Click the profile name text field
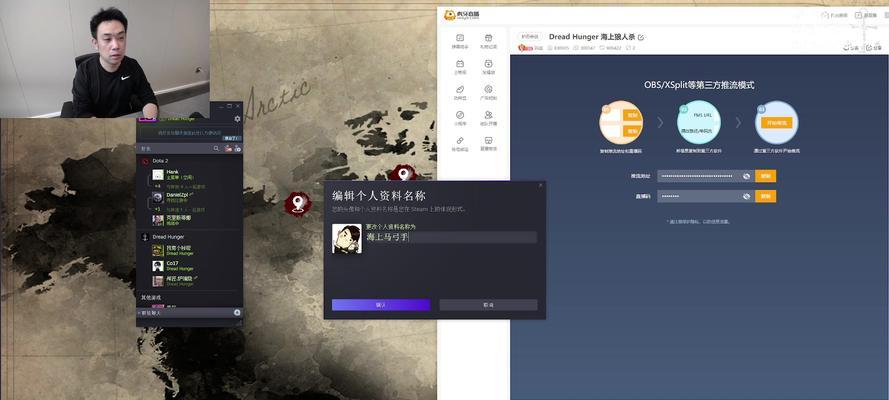889x400 pixels. tap(451, 237)
